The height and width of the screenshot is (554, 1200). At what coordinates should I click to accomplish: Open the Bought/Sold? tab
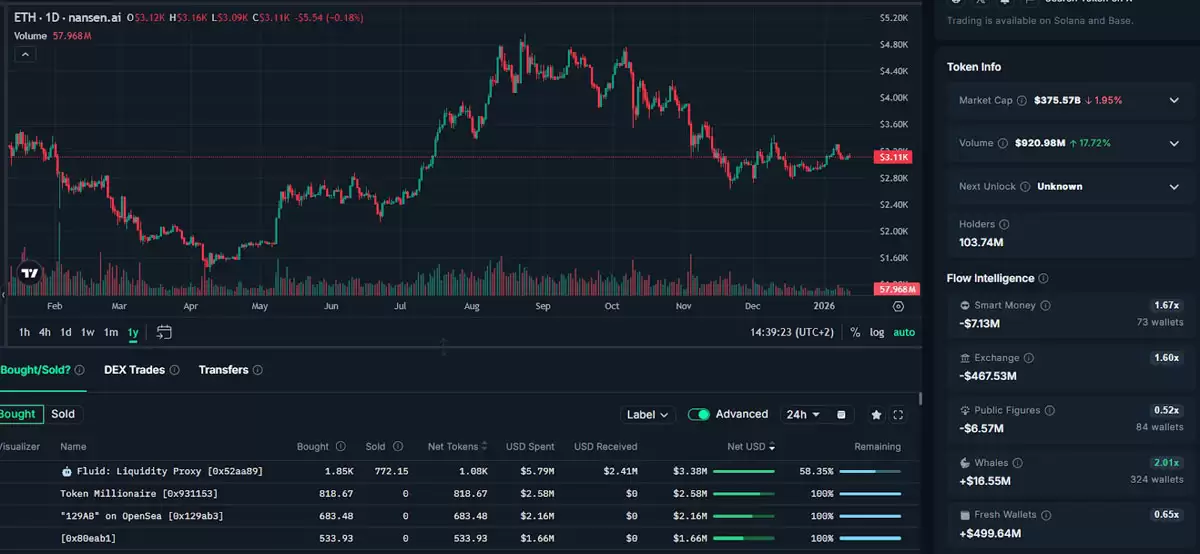[36, 370]
